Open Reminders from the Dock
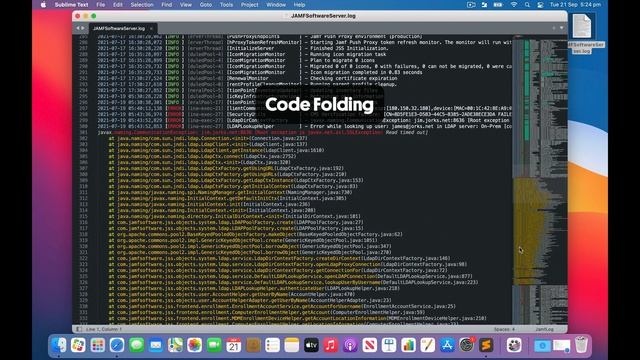The width and height of the screenshot is (640, 360). pos(272,345)
